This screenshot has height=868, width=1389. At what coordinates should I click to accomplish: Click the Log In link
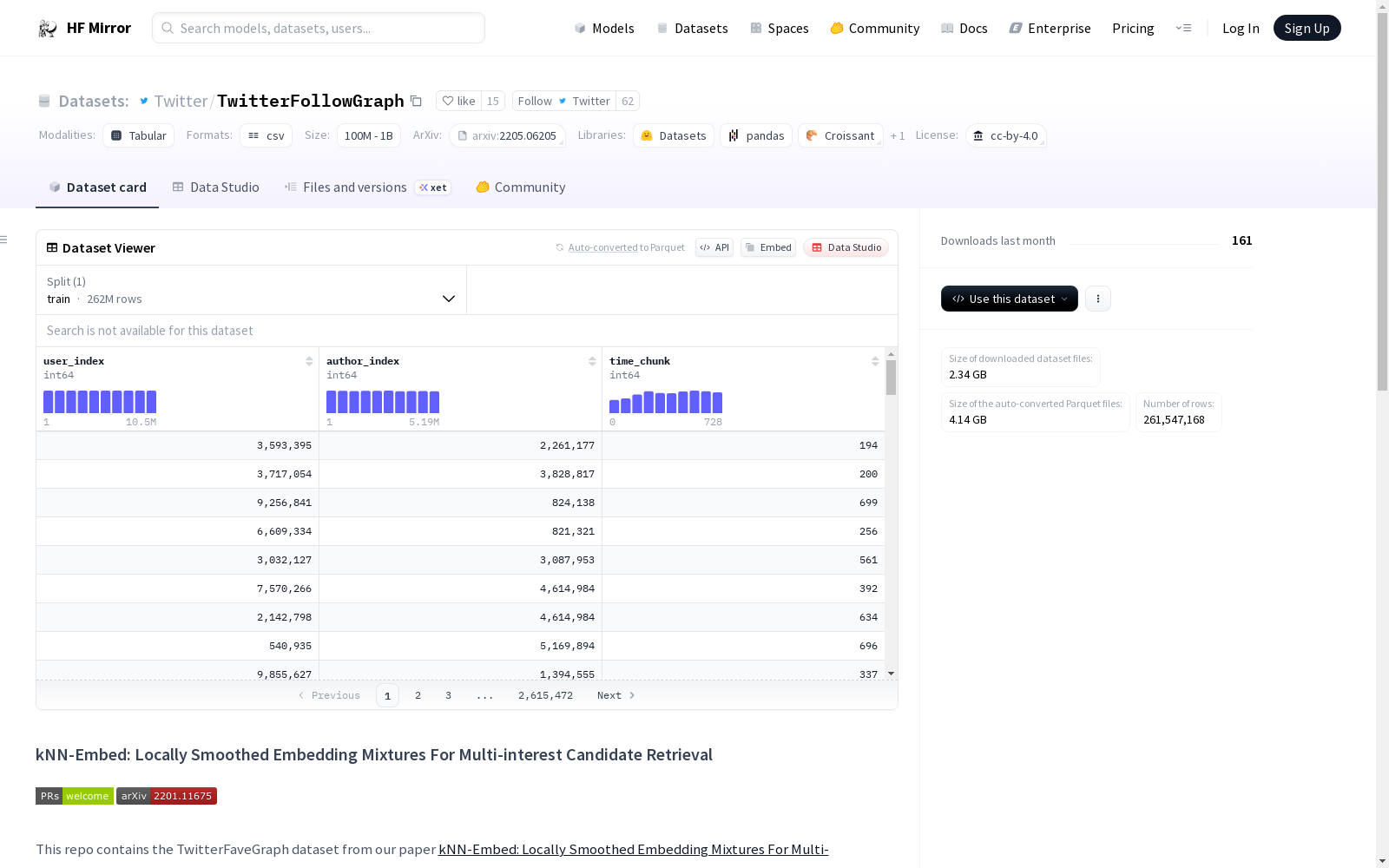(x=1241, y=29)
